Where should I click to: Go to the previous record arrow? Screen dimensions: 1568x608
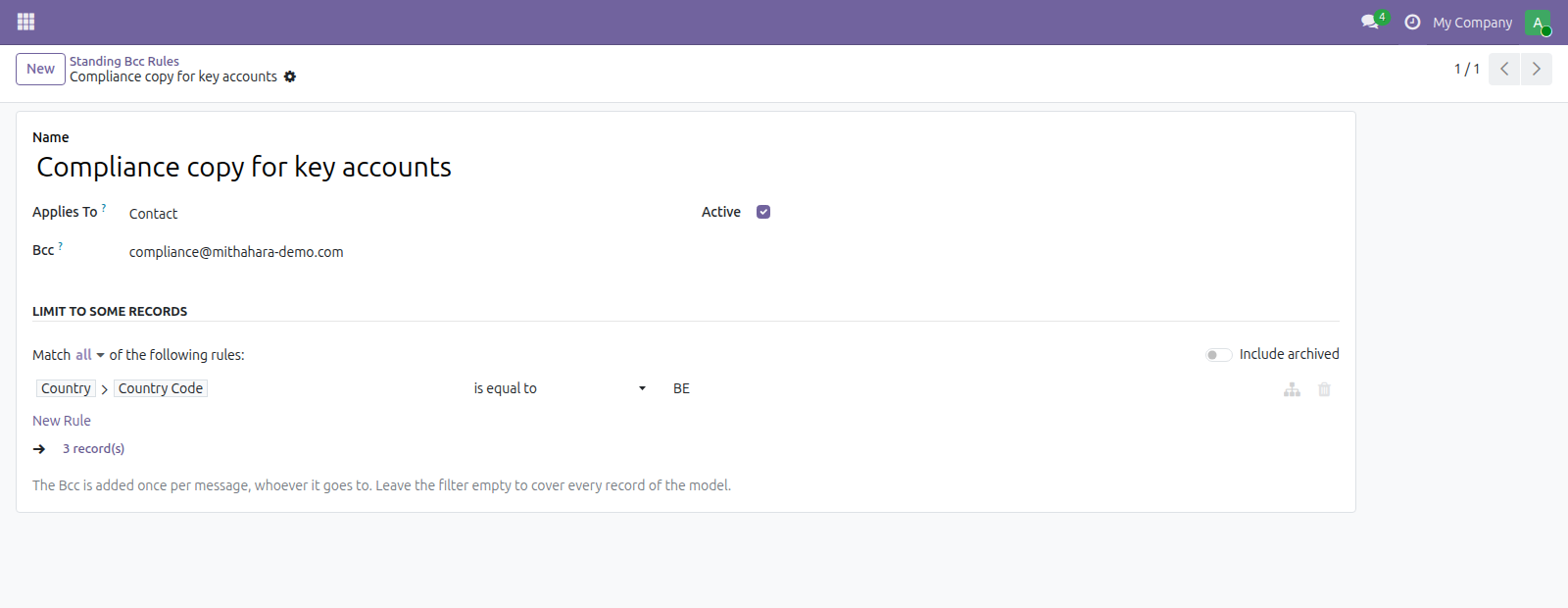[1504, 69]
